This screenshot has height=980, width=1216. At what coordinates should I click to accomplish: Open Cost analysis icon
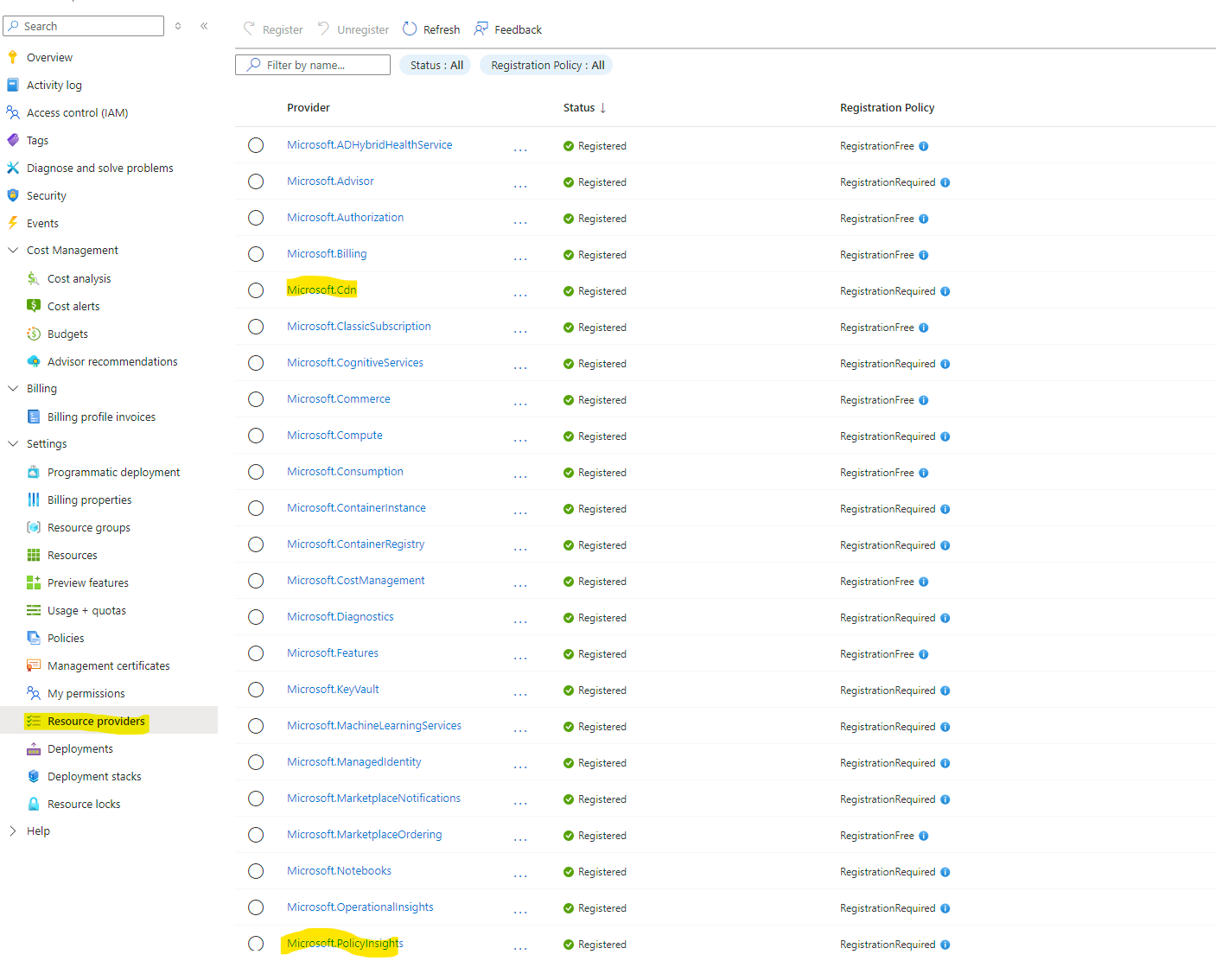pyautogui.click(x=34, y=278)
